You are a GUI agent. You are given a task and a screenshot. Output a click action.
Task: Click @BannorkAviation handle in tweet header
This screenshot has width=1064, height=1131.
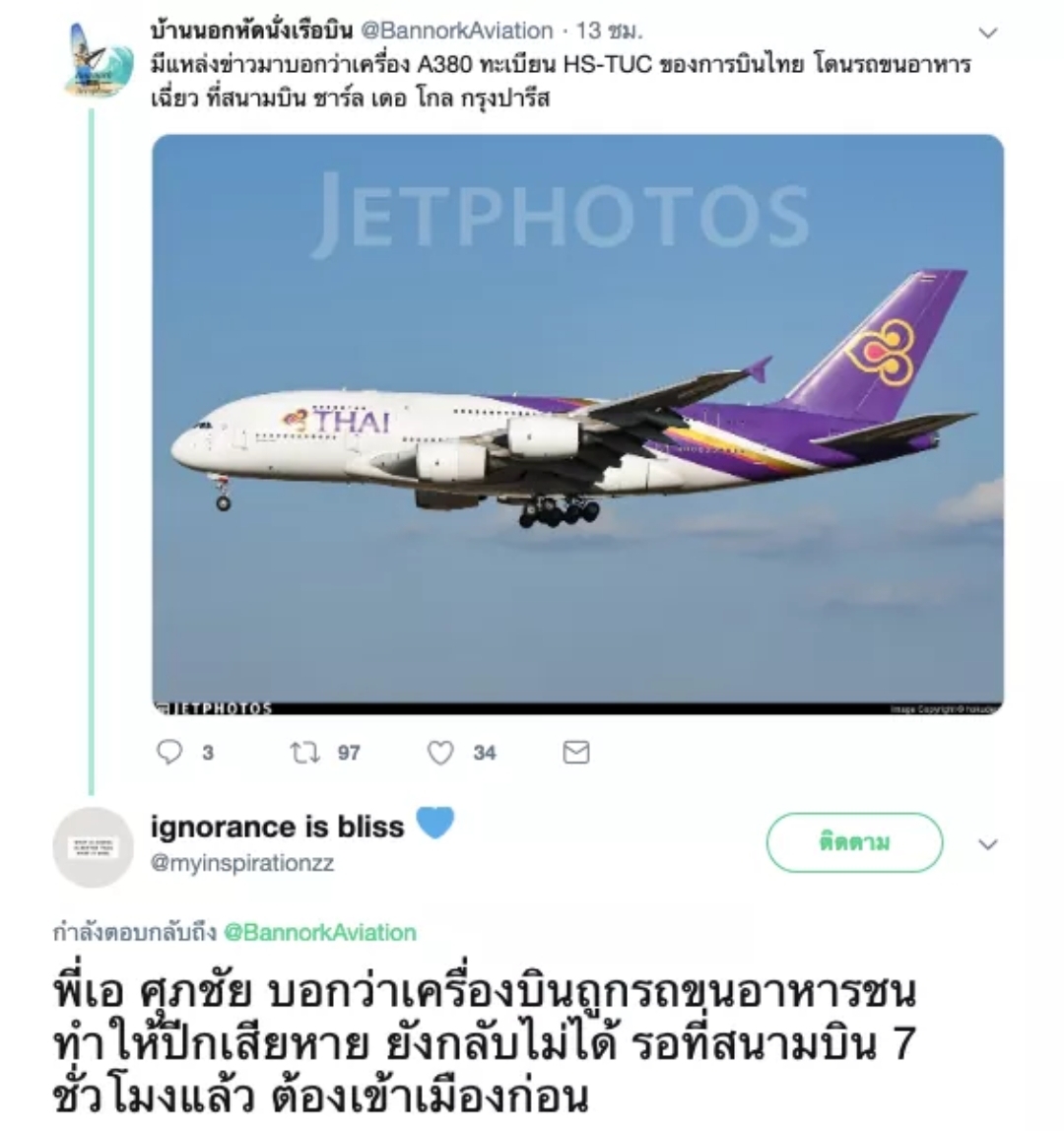tap(456, 31)
